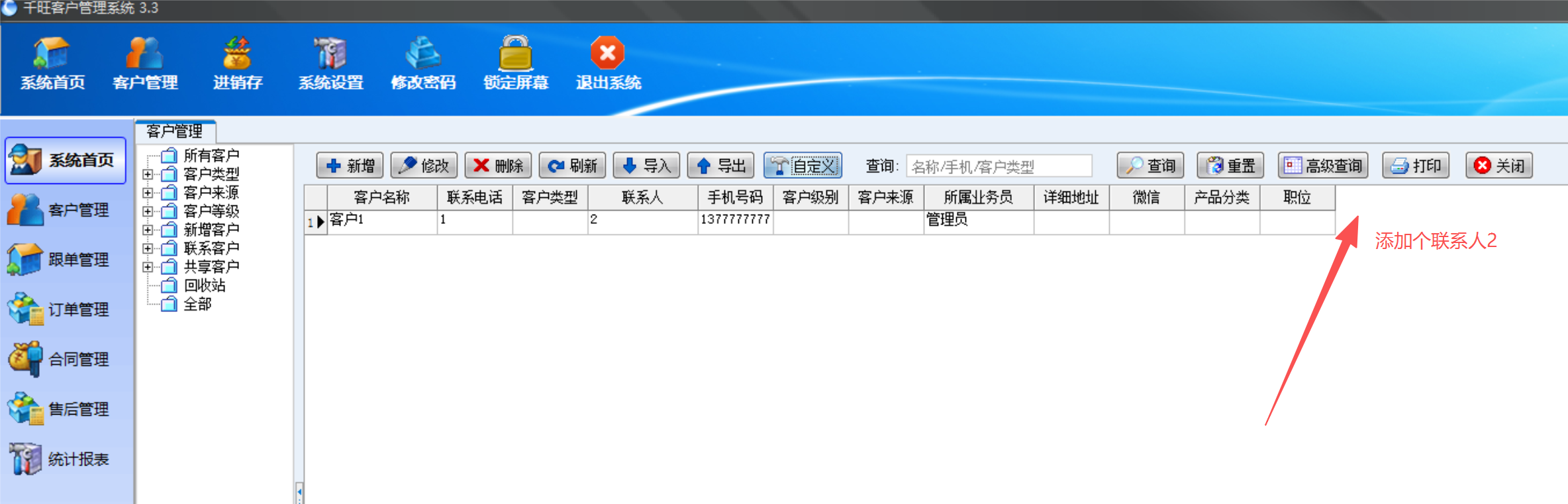Open 系统设置 from the top toolbar
Viewport: 1568px width, 504px height.
click(x=330, y=54)
